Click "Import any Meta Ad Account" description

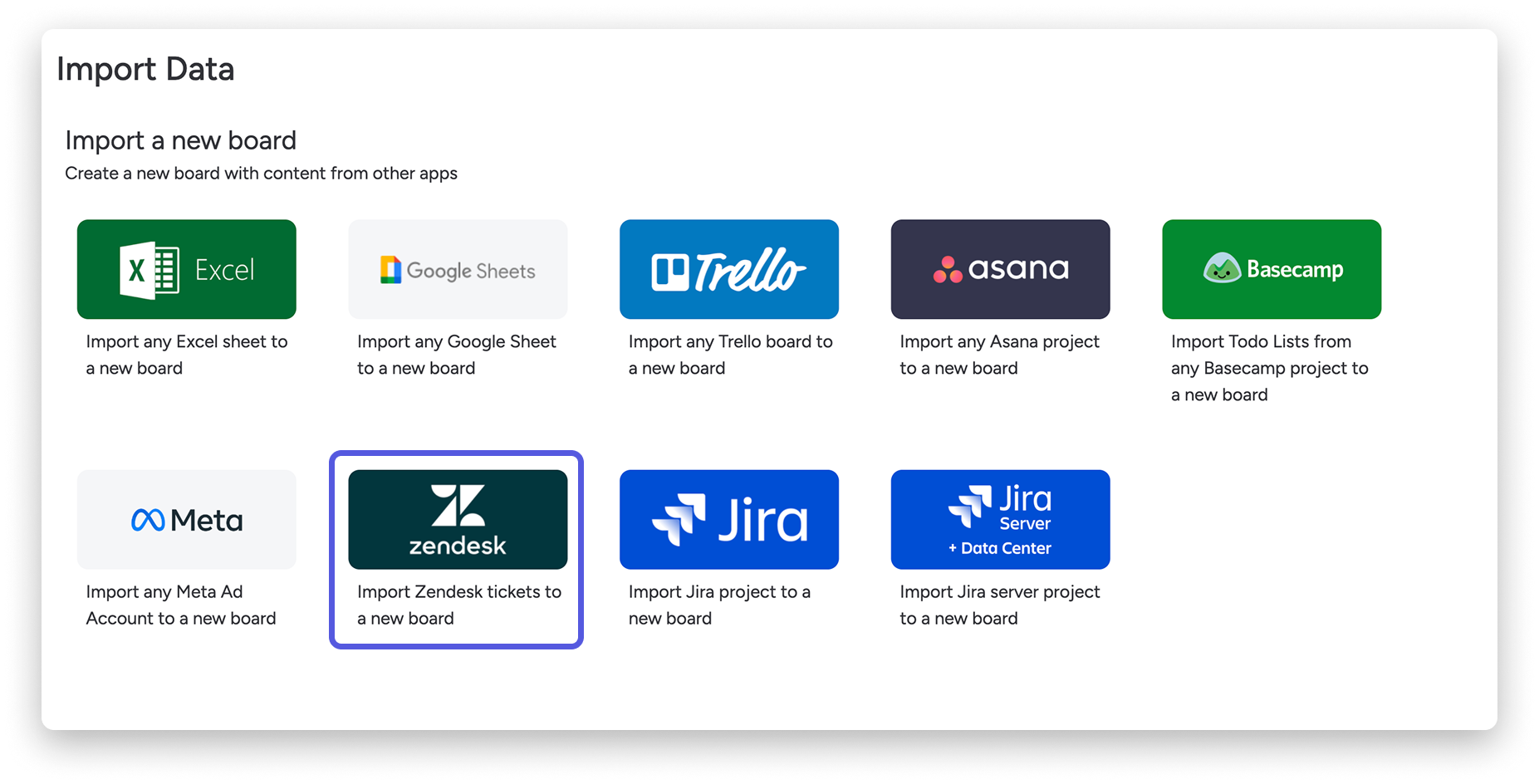click(x=181, y=605)
